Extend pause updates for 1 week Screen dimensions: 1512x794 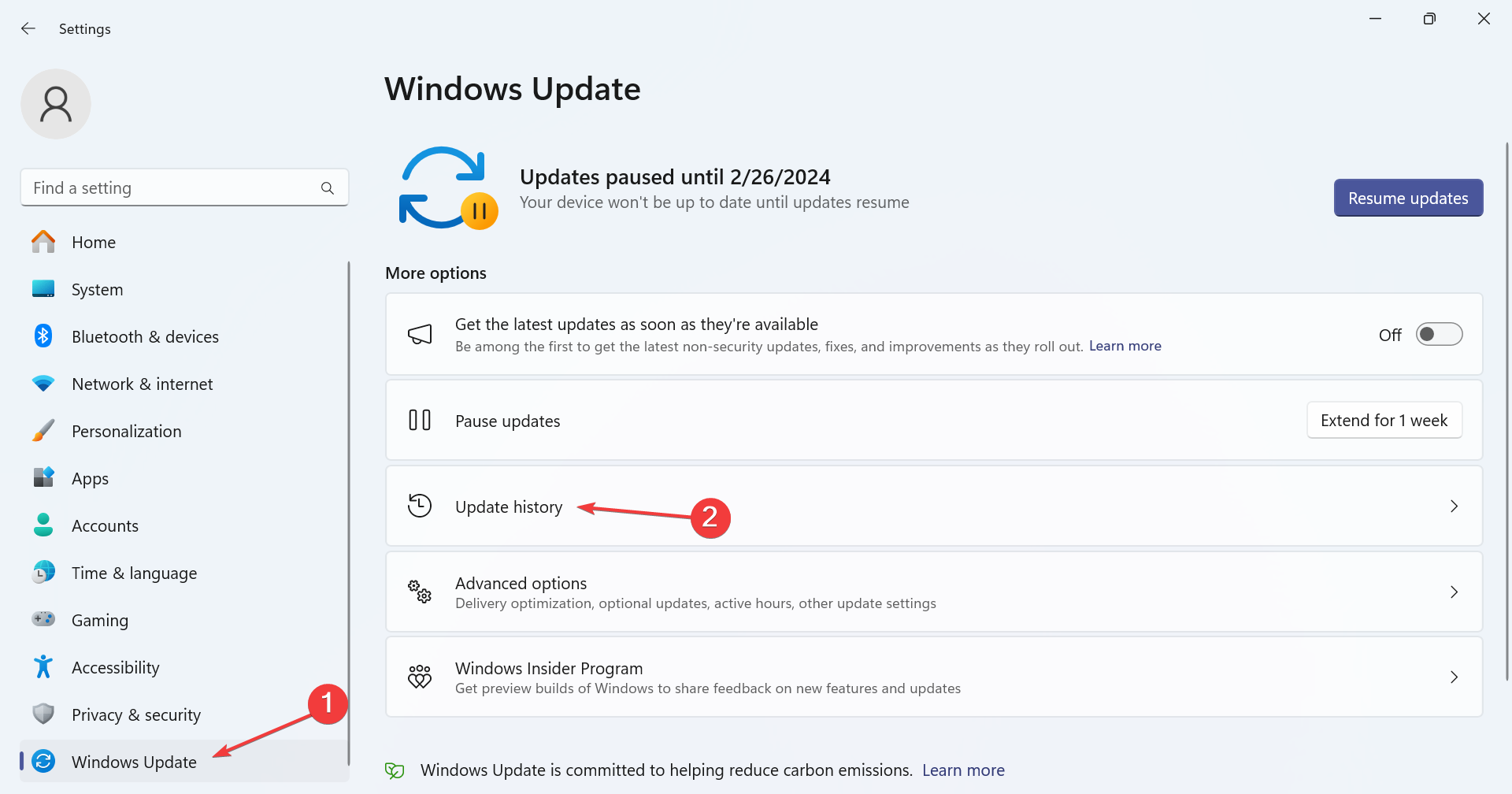[1384, 420]
